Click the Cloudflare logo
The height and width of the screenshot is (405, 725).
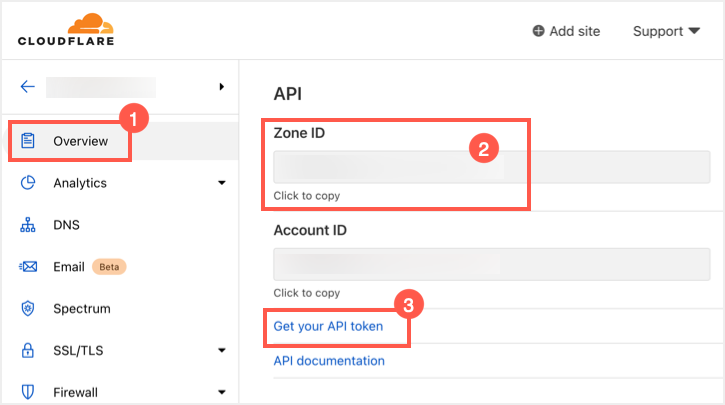[x=66, y=30]
